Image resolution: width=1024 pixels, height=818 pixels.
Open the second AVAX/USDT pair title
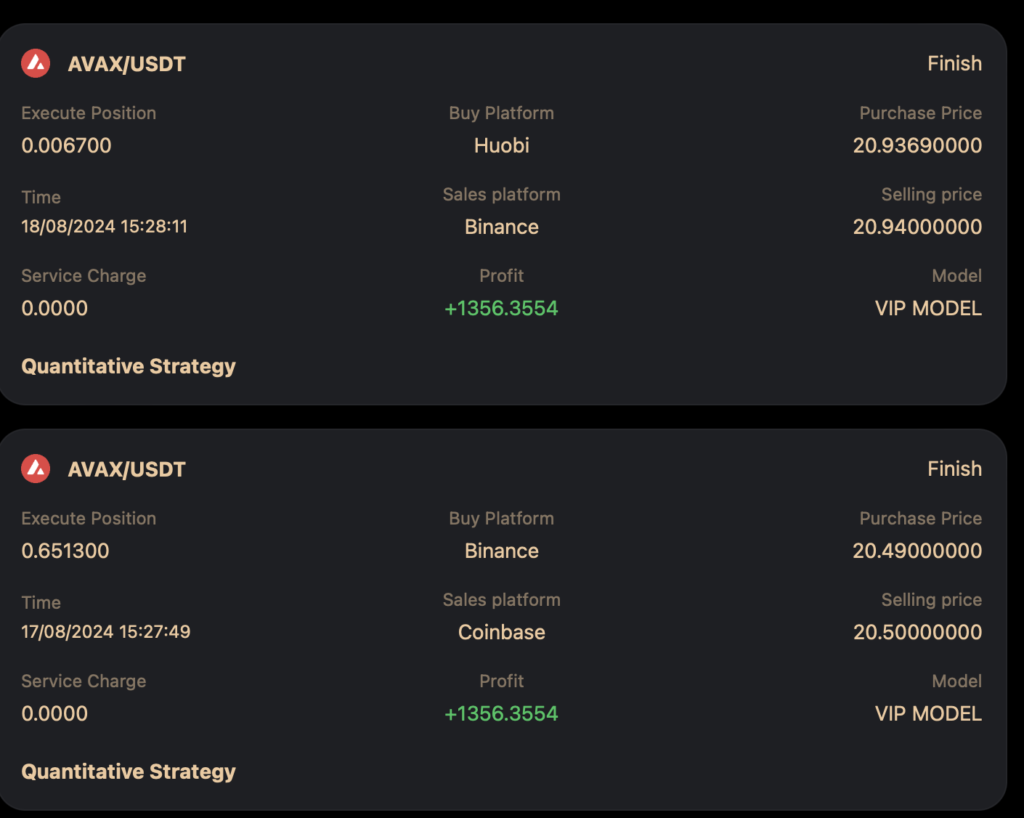tap(127, 469)
